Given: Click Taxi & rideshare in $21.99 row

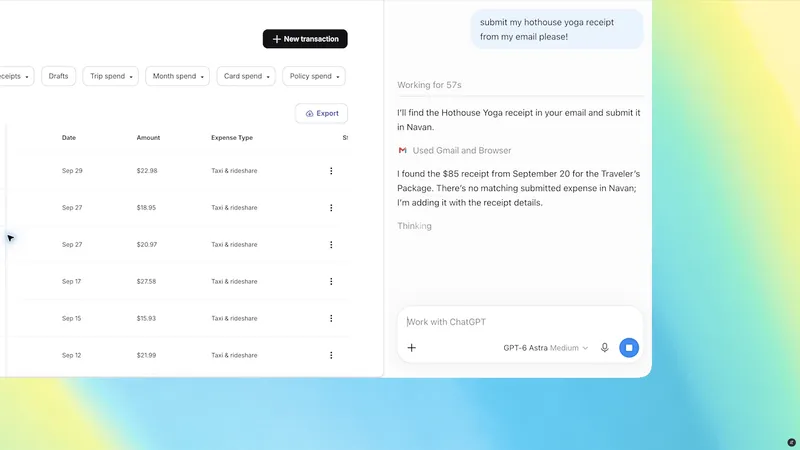Looking at the screenshot, I should coord(234,355).
